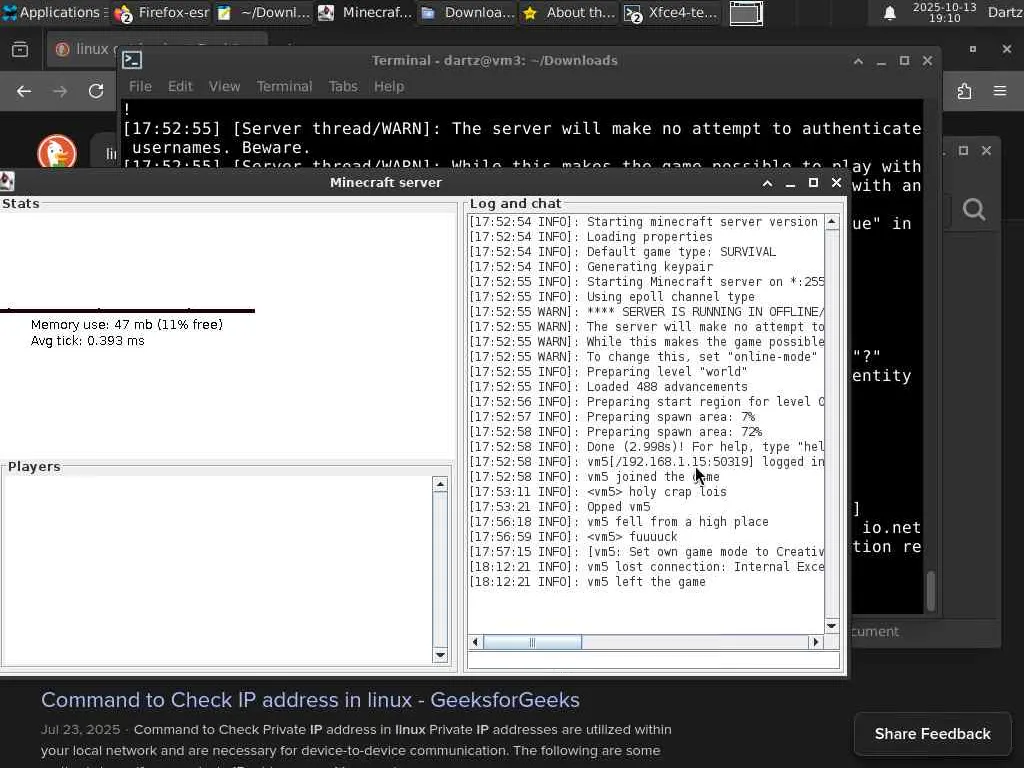Open the Terminal Tabs menu
Viewport: 1024px width, 768px height.
[343, 86]
